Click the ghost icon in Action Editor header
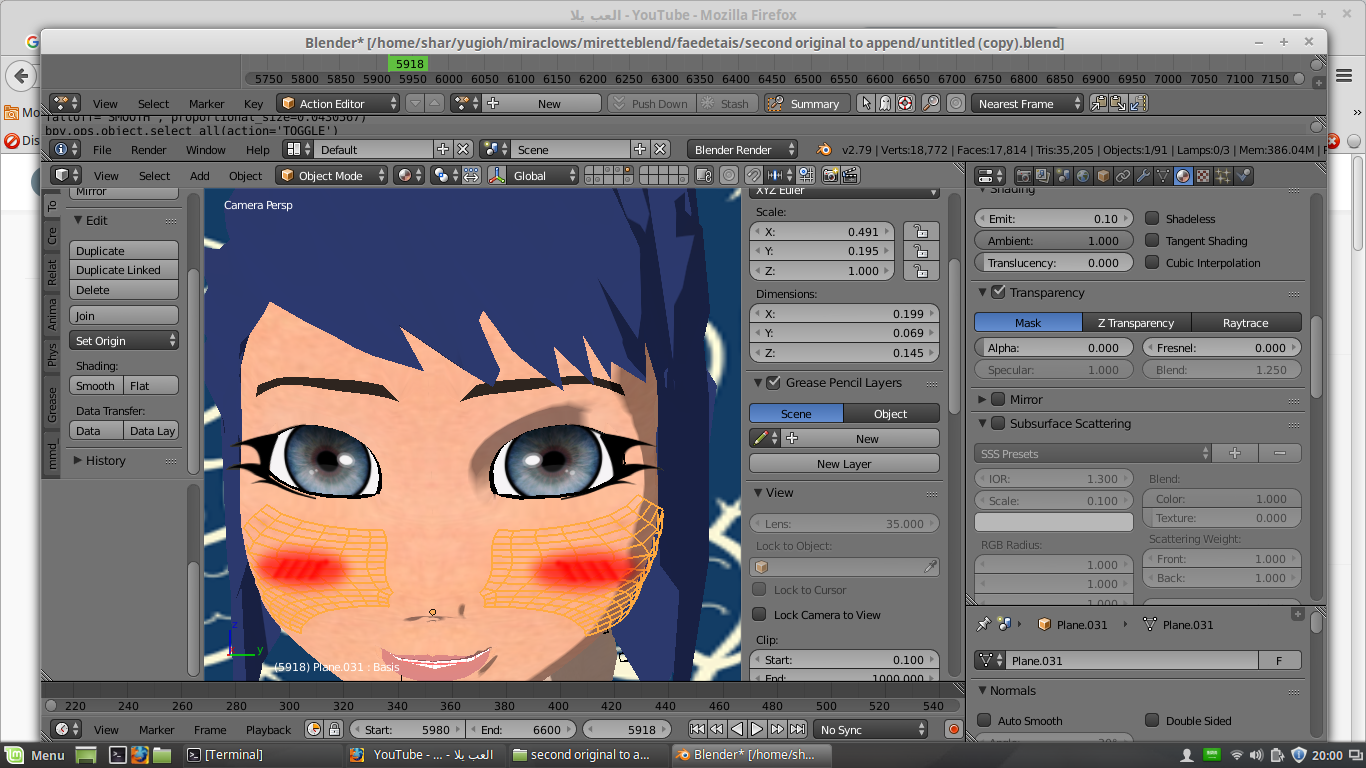 [885, 103]
